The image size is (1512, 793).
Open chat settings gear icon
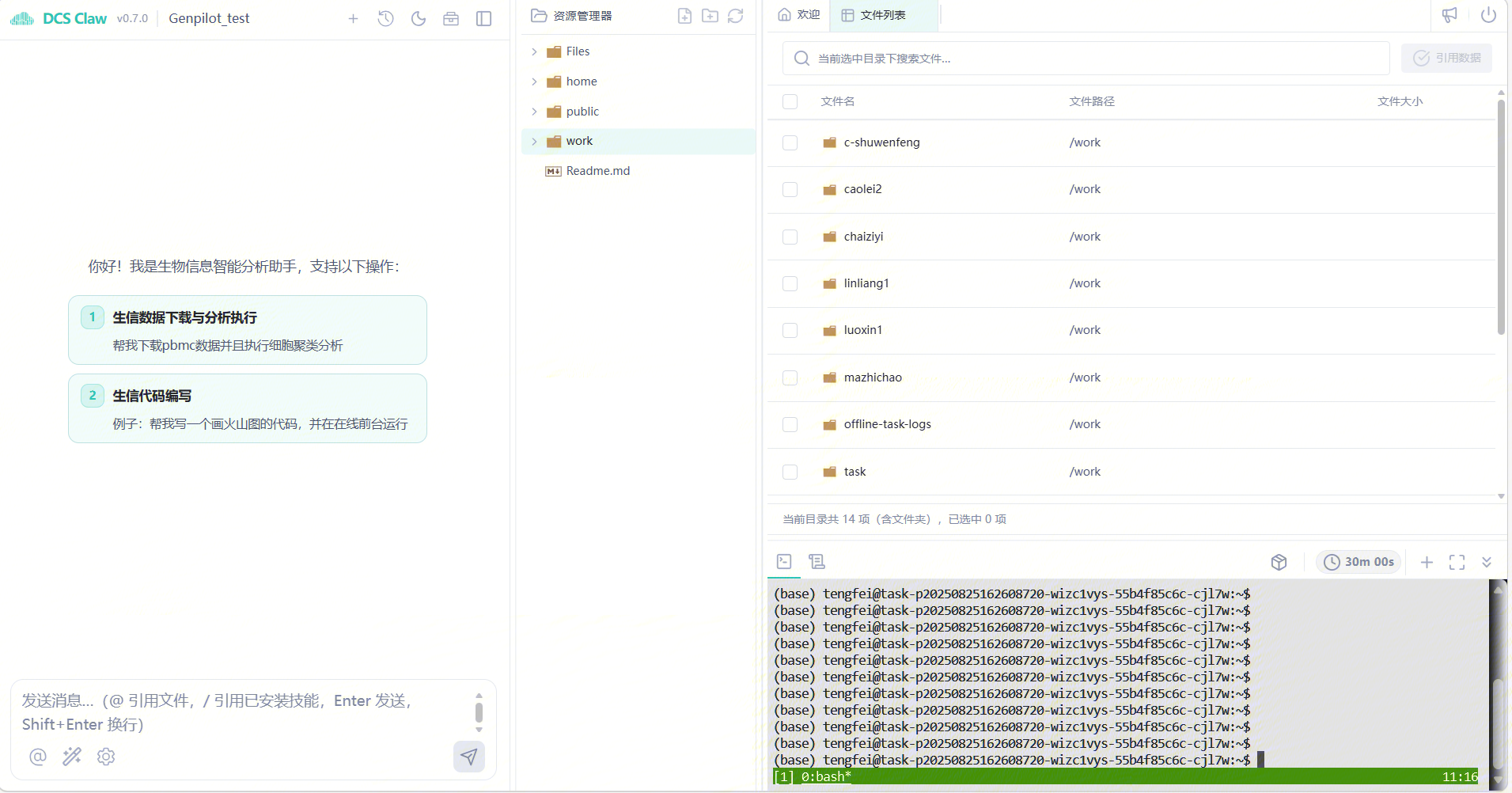(x=106, y=757)
